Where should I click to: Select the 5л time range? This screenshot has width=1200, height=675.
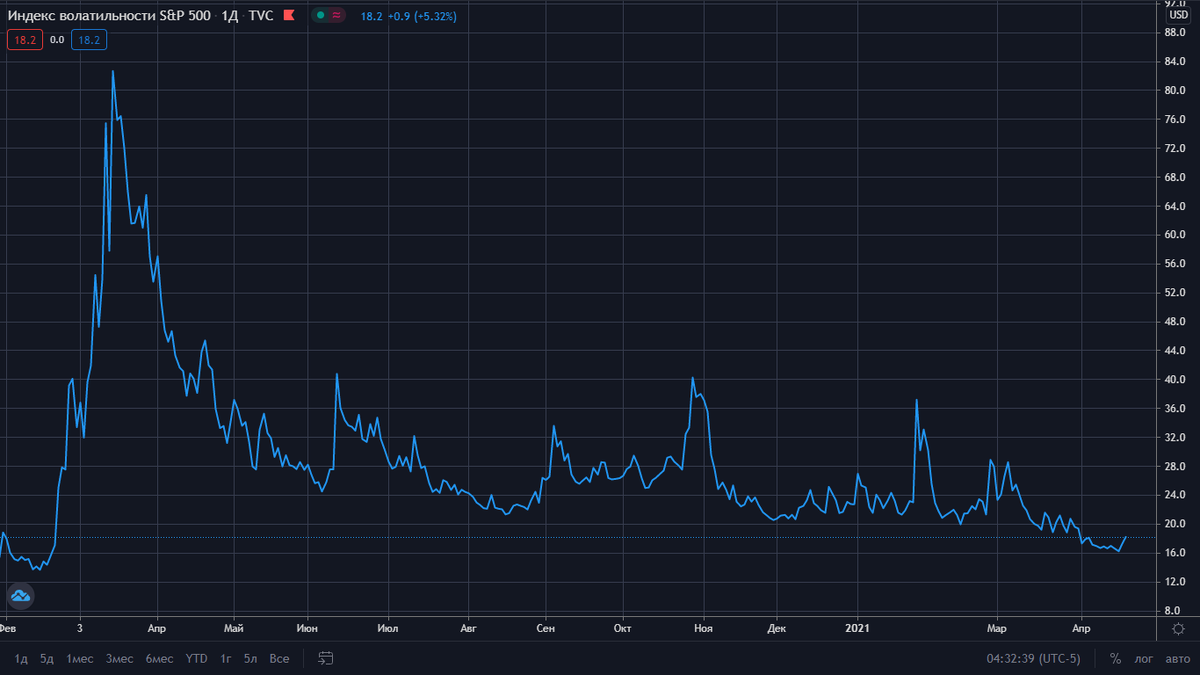[x=250, y=659]
